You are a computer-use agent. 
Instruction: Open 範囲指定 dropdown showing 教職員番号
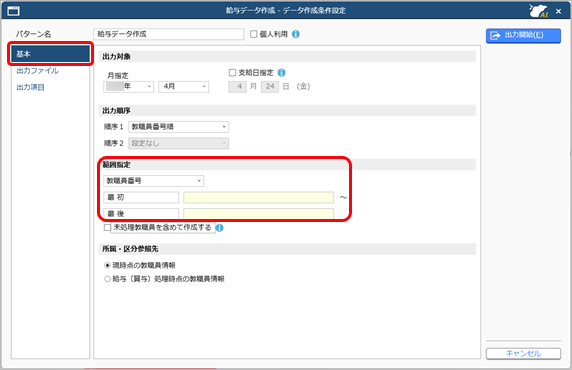(x=154, y=181)
